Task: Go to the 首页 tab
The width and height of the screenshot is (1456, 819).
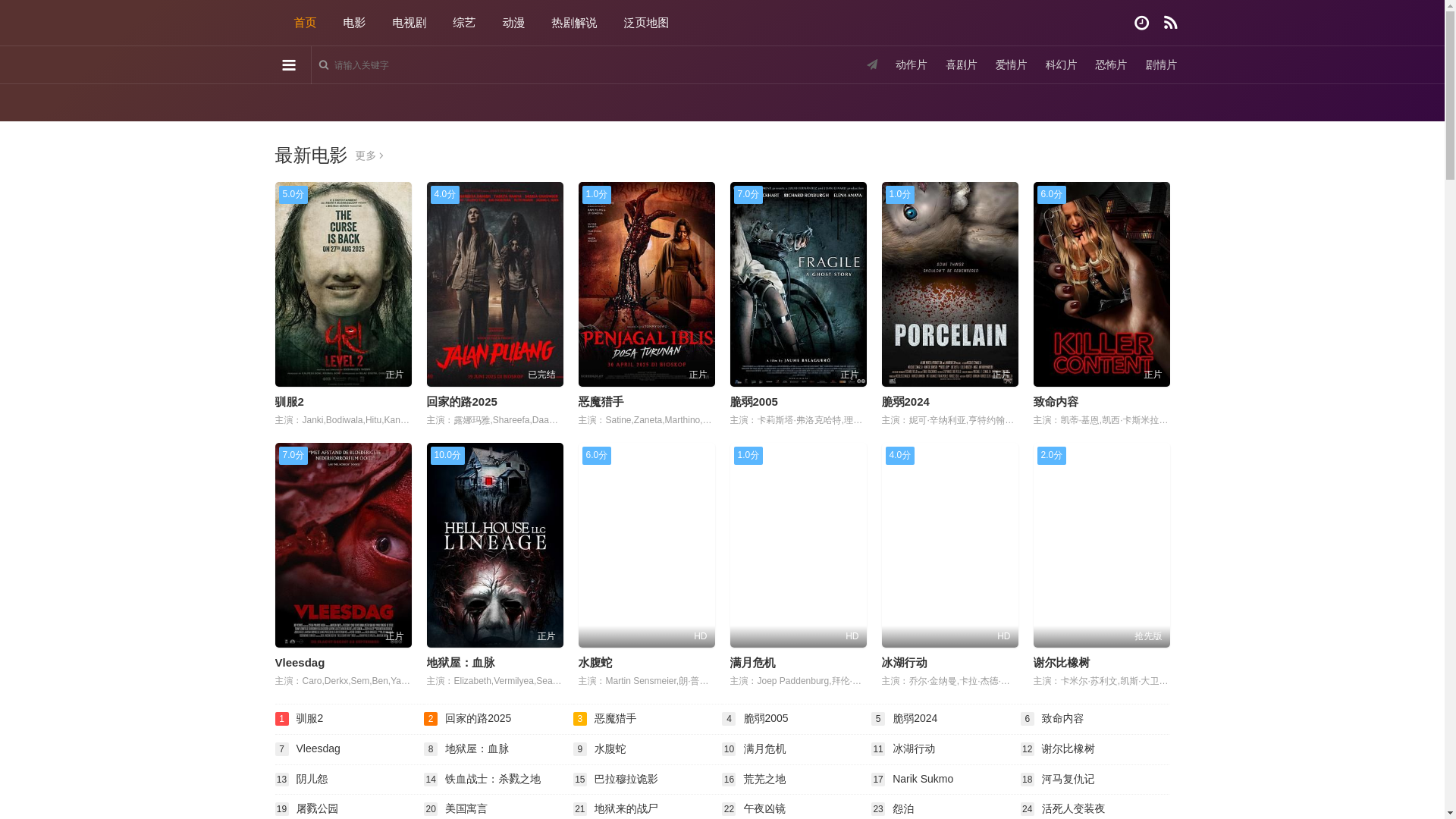Action: coord(305,23)
